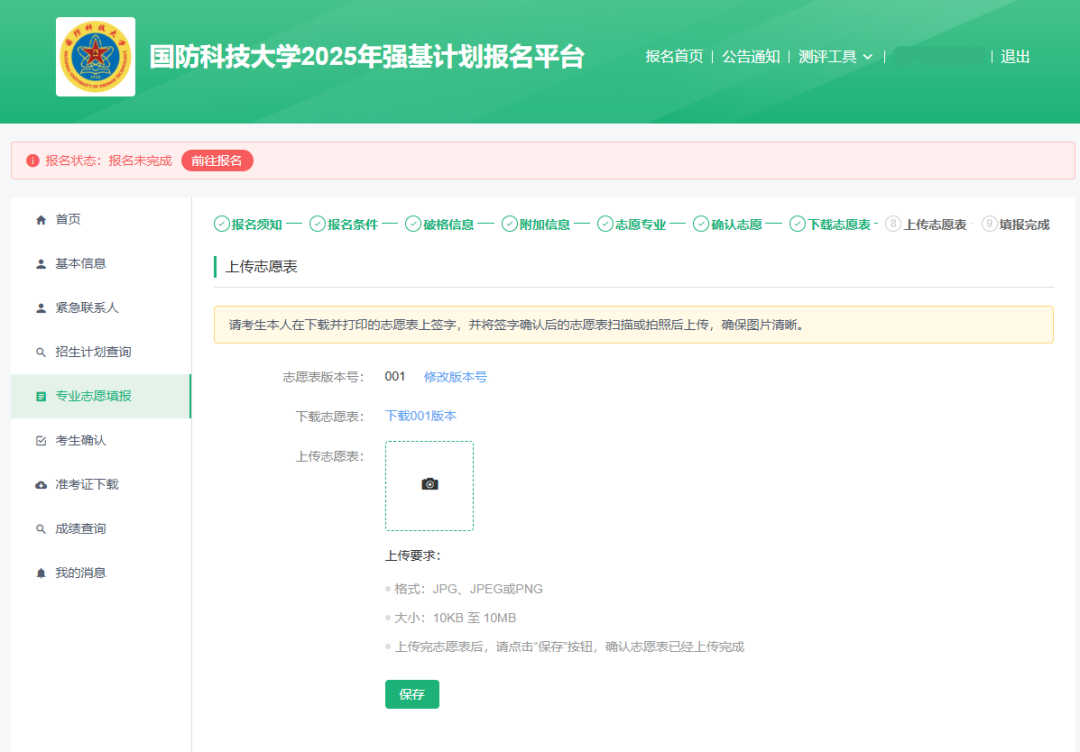Click the magnifier icon beside 招生计划查询
This screenshot has height=752, width=1080.
click(41, 352)
